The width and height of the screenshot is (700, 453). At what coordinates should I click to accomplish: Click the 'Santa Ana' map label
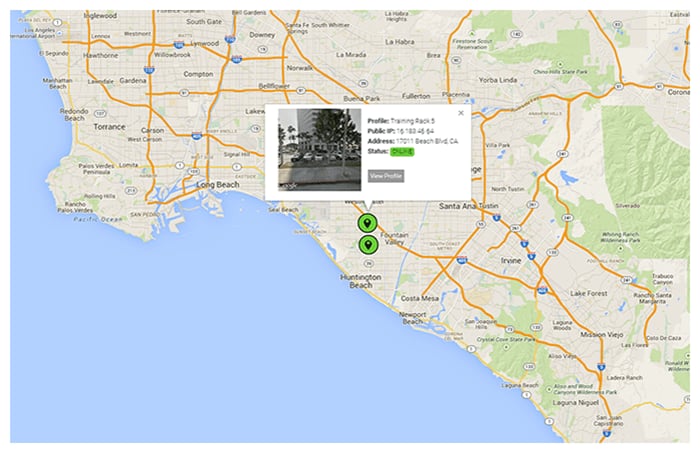[x=456, y=206]
